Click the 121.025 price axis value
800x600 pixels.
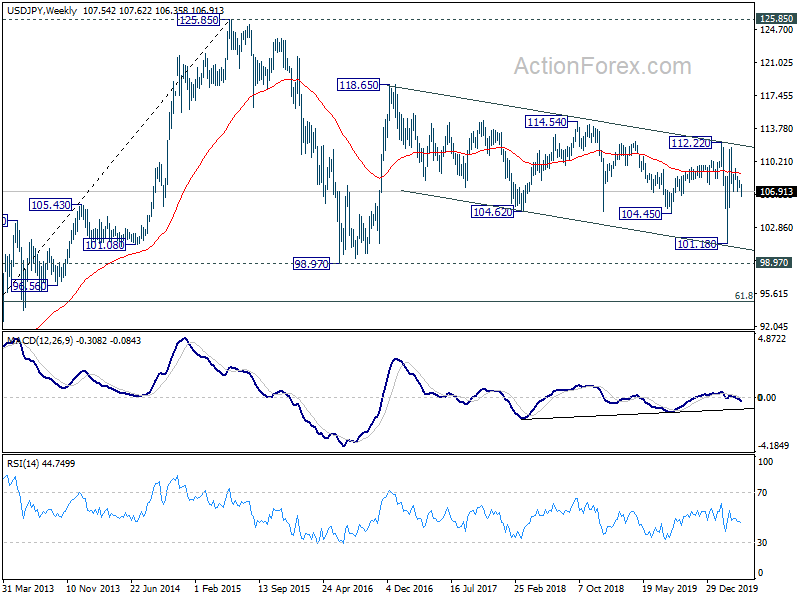pyautogui.click(x=777, y=63)
